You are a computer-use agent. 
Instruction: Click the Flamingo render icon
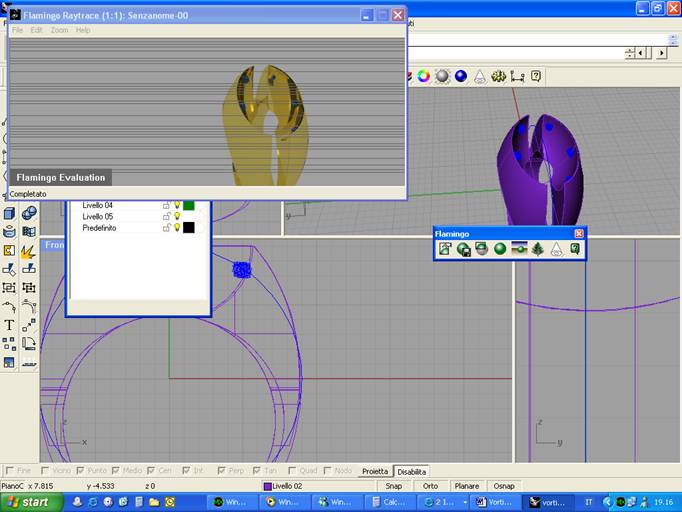point(445,249)
